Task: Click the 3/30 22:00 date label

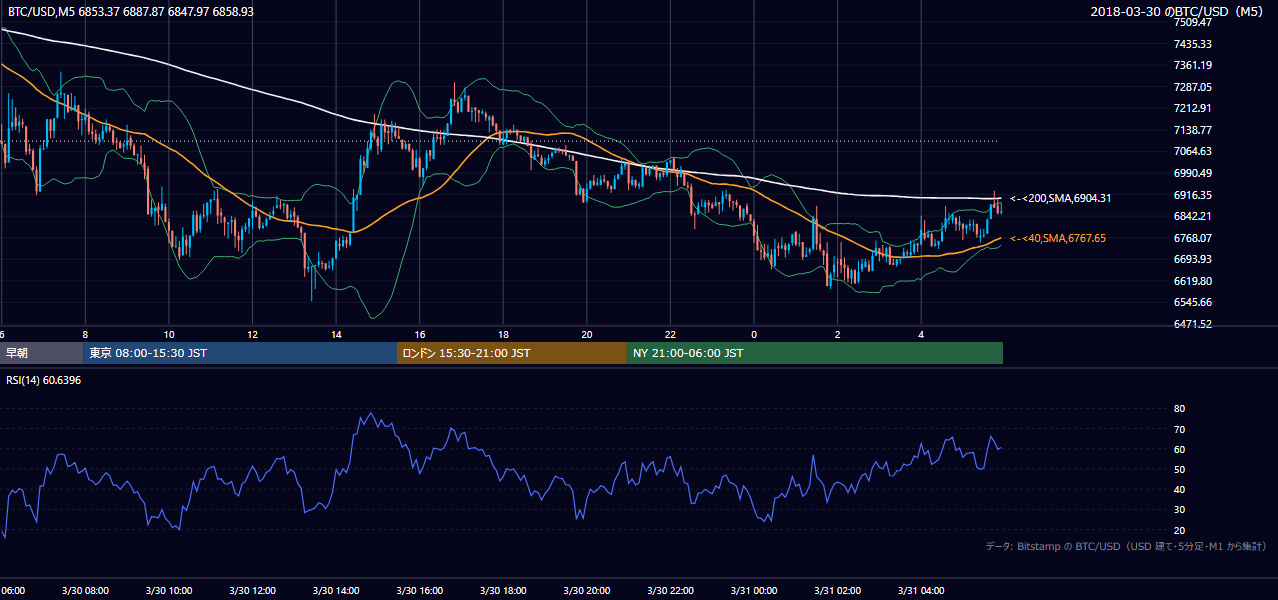Action: 670,591
